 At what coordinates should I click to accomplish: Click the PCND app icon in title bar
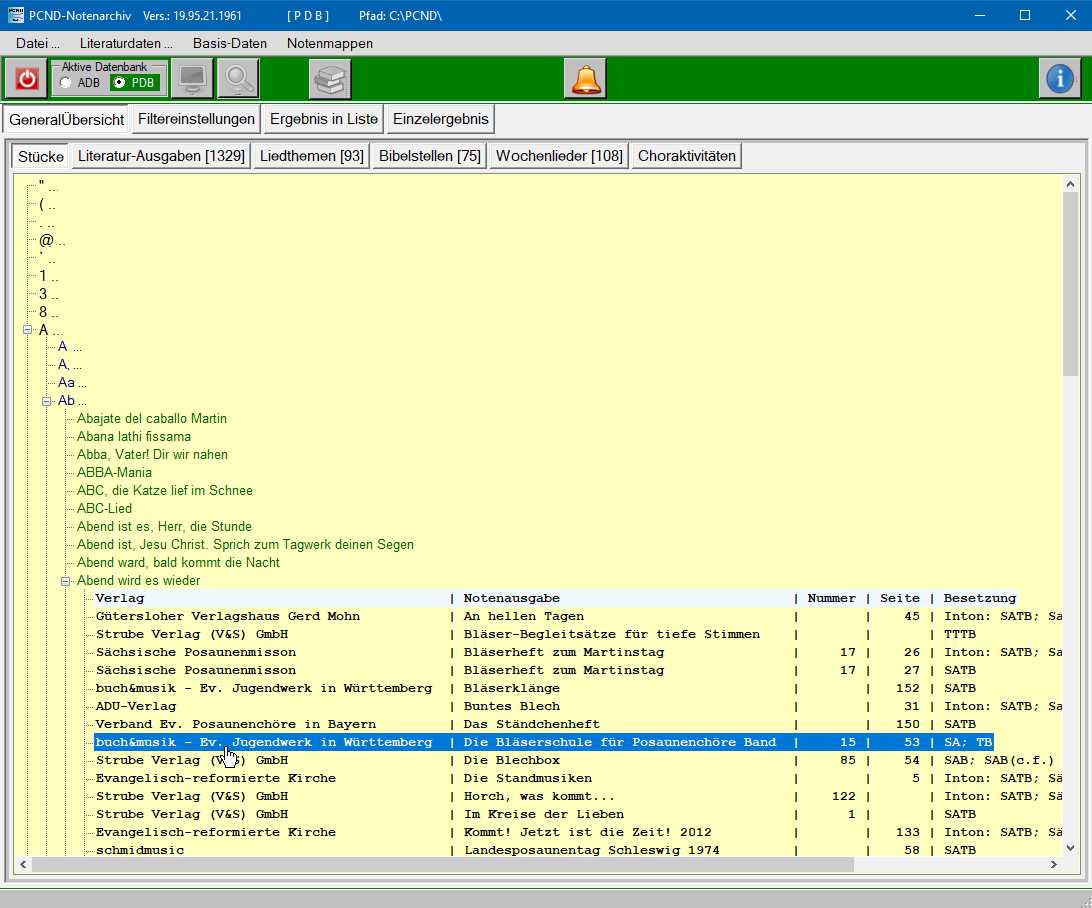tap(15, 15)
